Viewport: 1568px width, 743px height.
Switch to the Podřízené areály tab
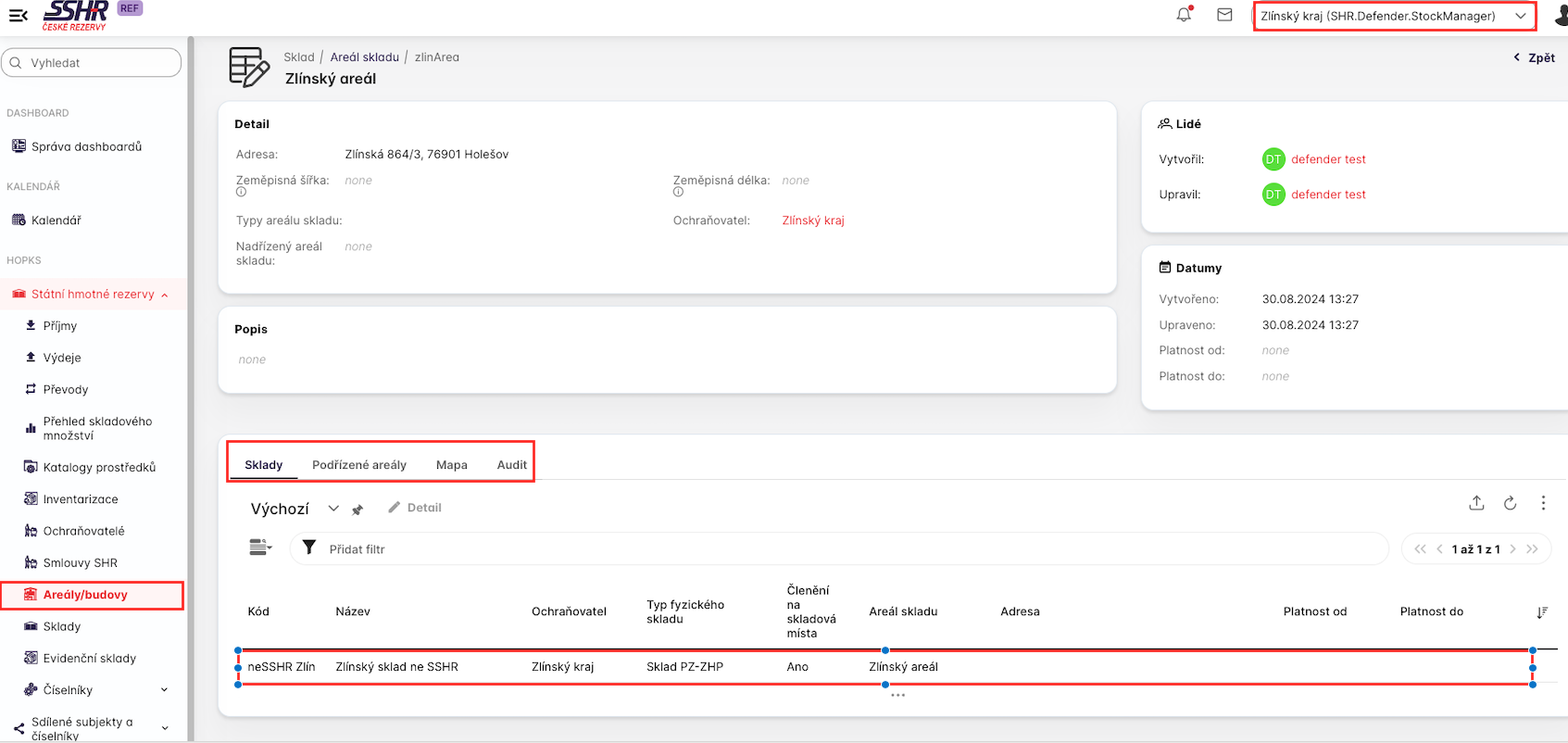click(358, 465)
